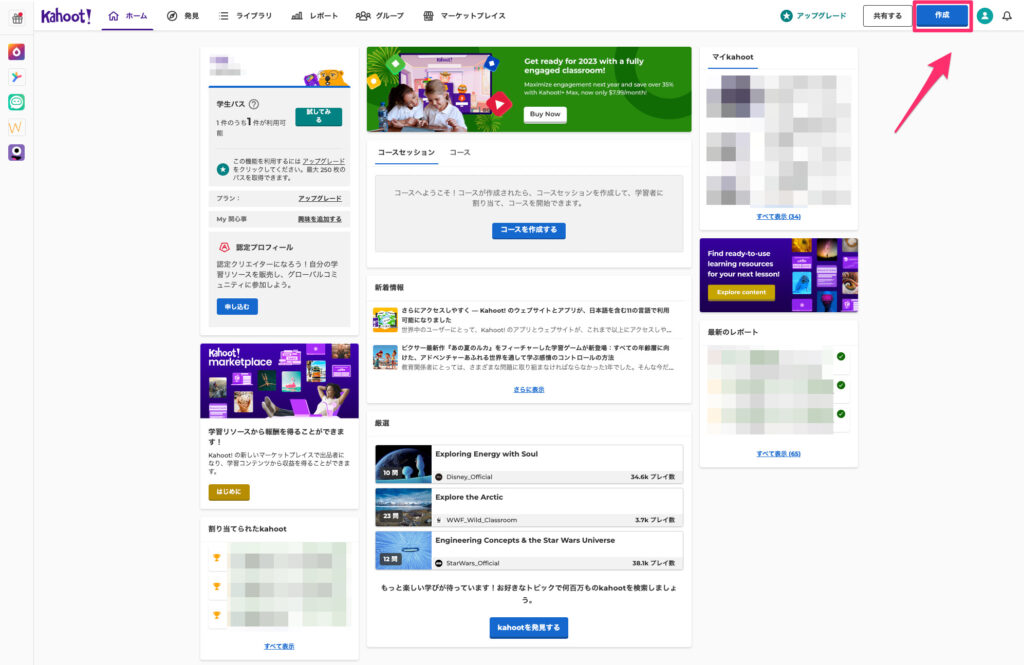The width and height of the screenshot is (1024, 665).
Task: Click the Kahoot! logo
Action: 66,16
